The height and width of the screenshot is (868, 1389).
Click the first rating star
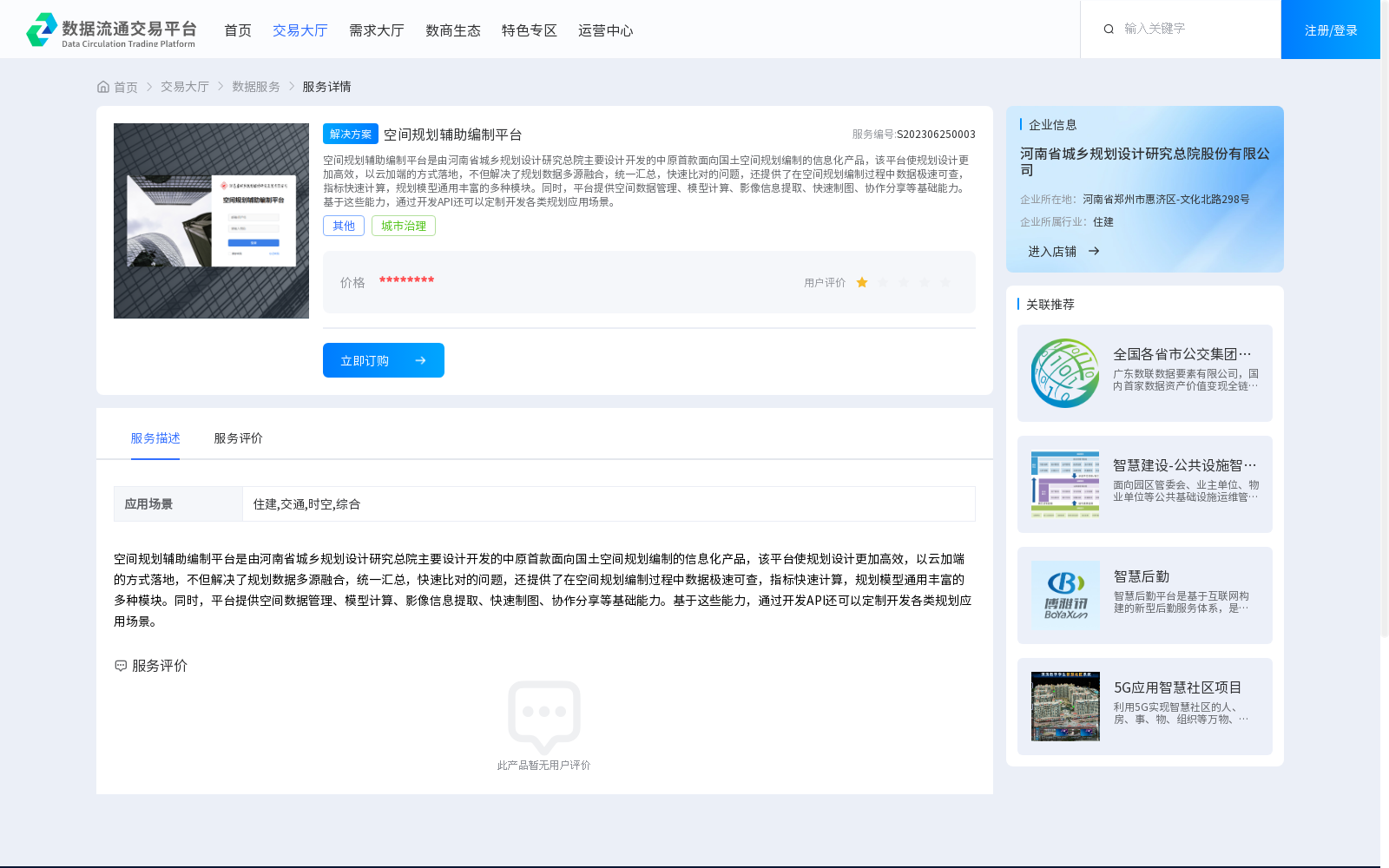[862, 282]
